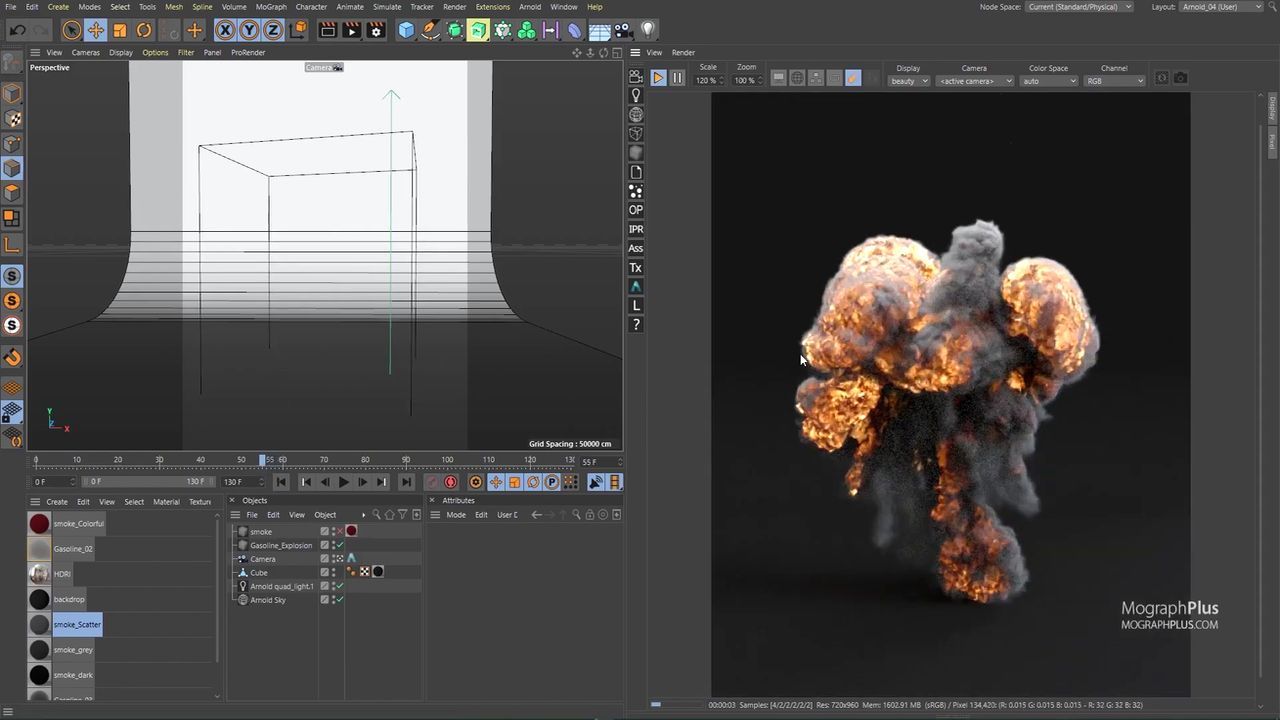The height and width of the screenshot is (720, 1280).
Task: Select the Move tool in top toolbar
Action: pyautogui.click(x=95, y=30)
